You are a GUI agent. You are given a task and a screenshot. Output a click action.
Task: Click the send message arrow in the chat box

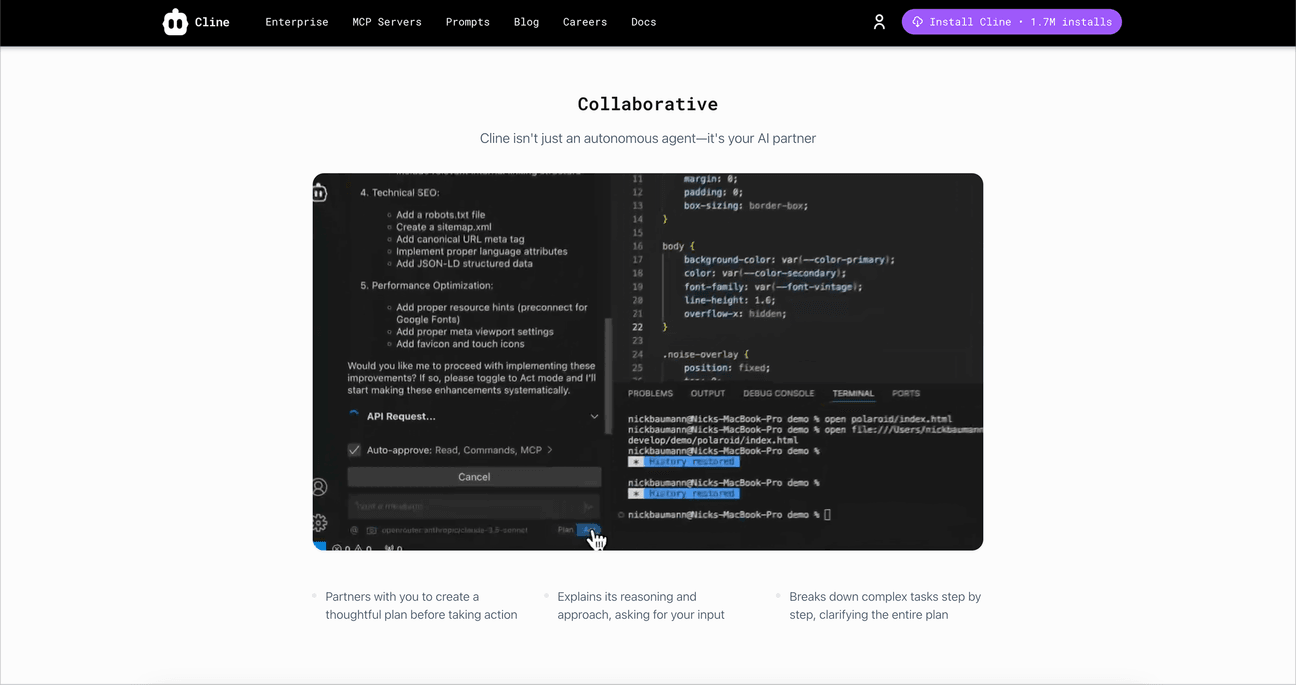(x=587, y=506)
